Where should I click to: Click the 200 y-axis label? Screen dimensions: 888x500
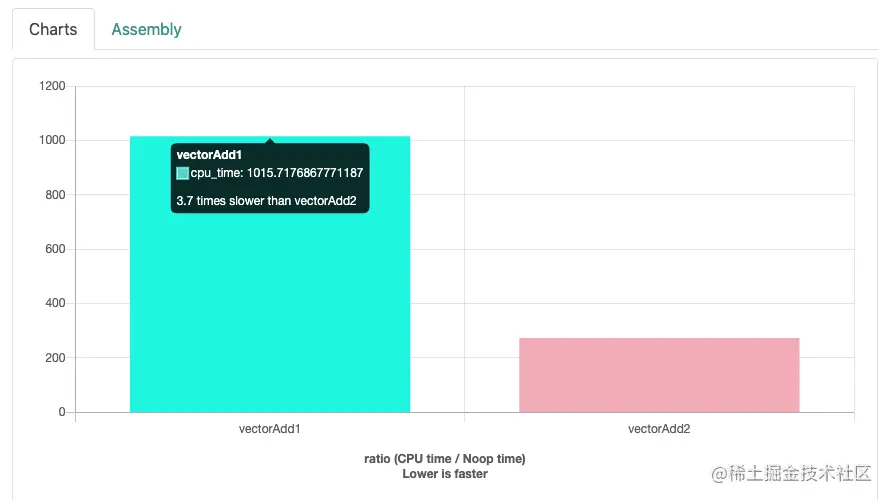(x=55, y=358)
